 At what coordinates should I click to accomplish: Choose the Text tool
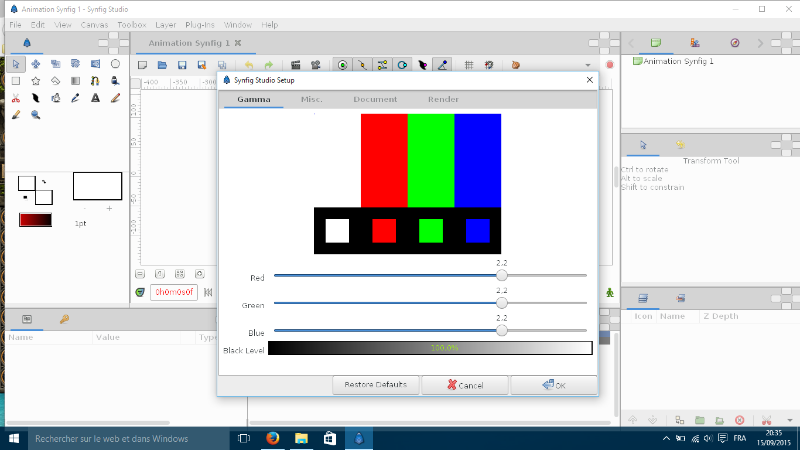(95, 98)
